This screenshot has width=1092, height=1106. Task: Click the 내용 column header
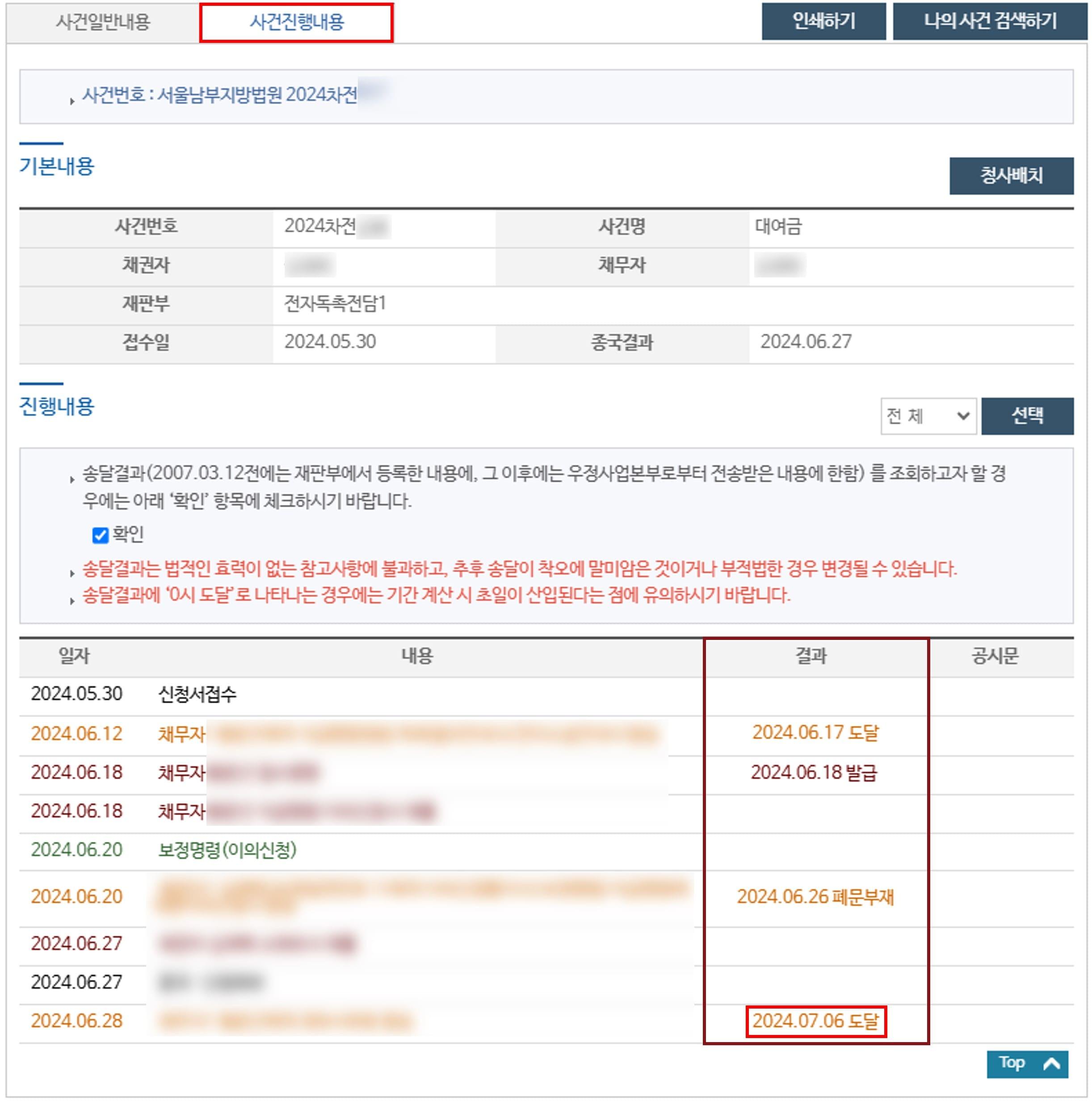[x=417, y=656]
